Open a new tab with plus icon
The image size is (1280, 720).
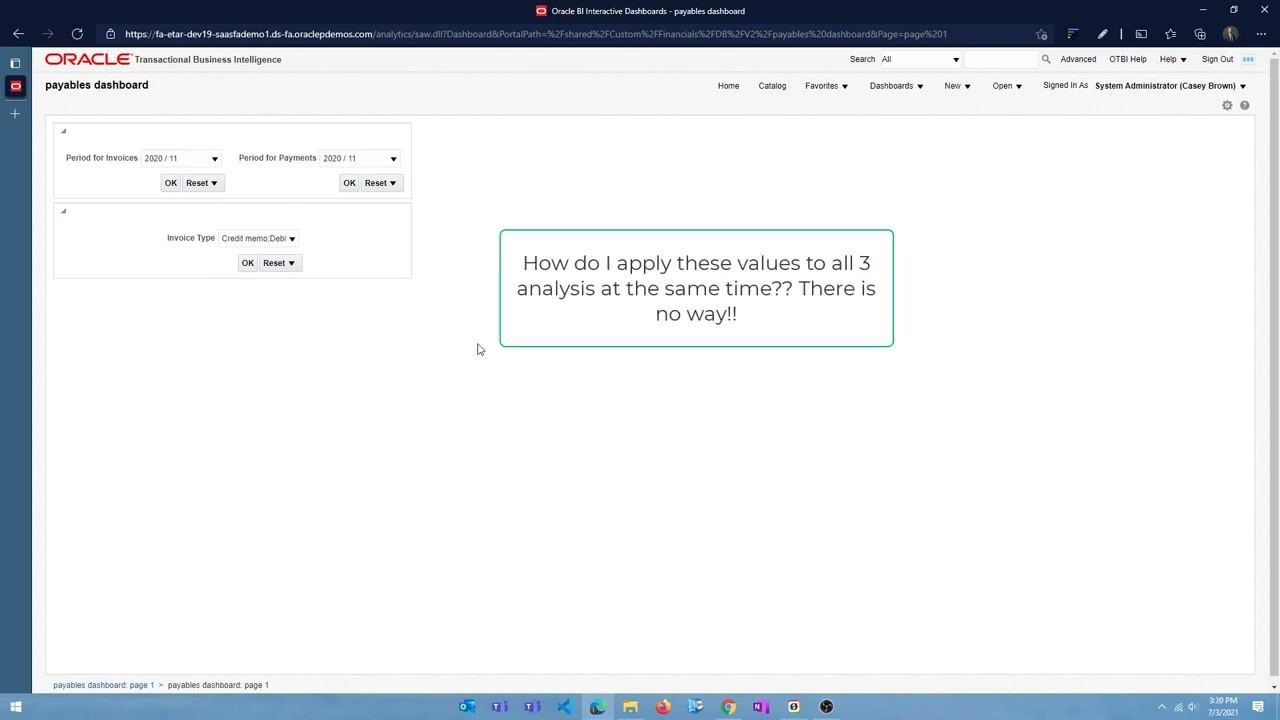(15, 114)
